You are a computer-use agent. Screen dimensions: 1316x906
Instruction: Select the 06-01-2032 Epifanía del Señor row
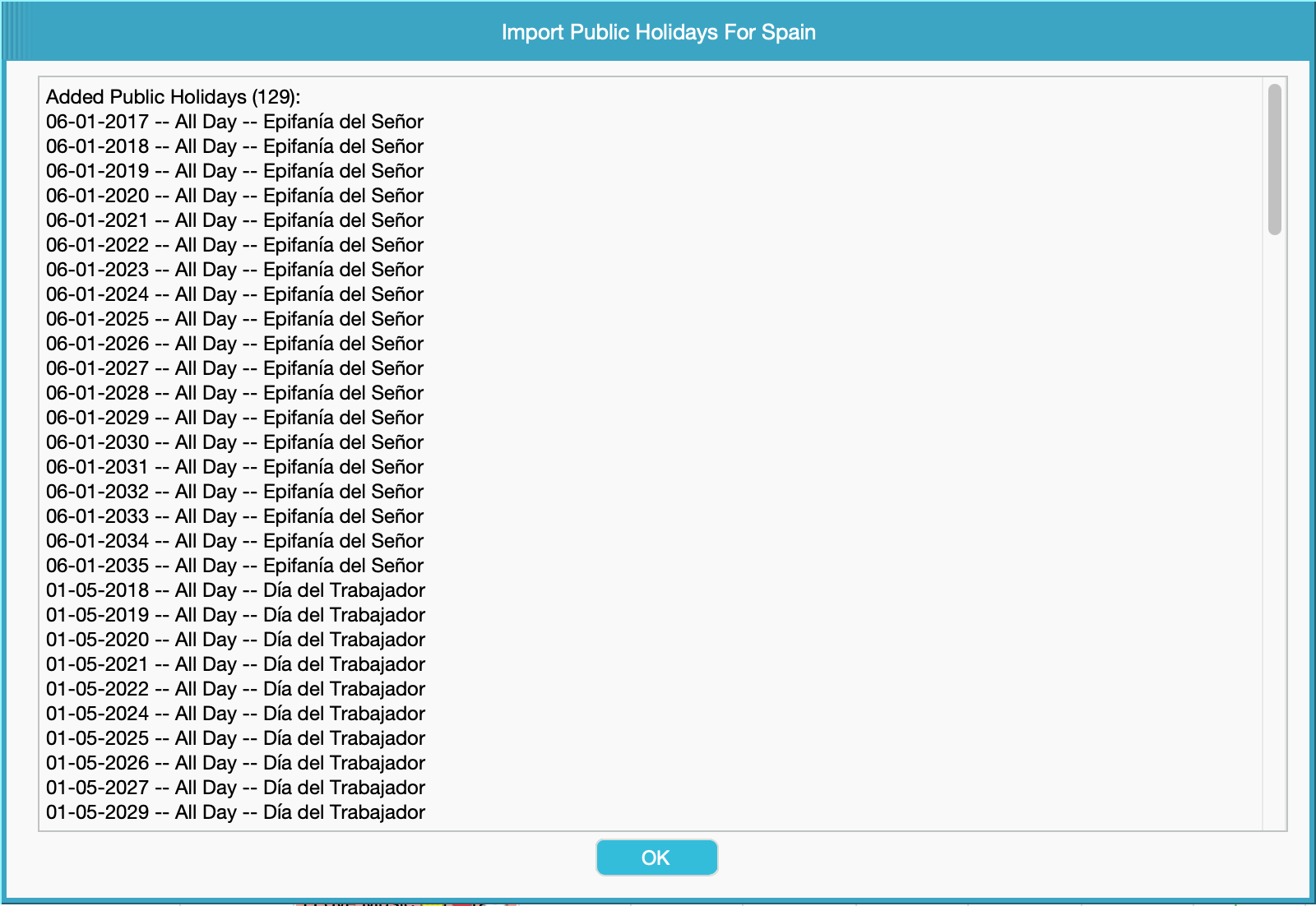click(234, 492)
